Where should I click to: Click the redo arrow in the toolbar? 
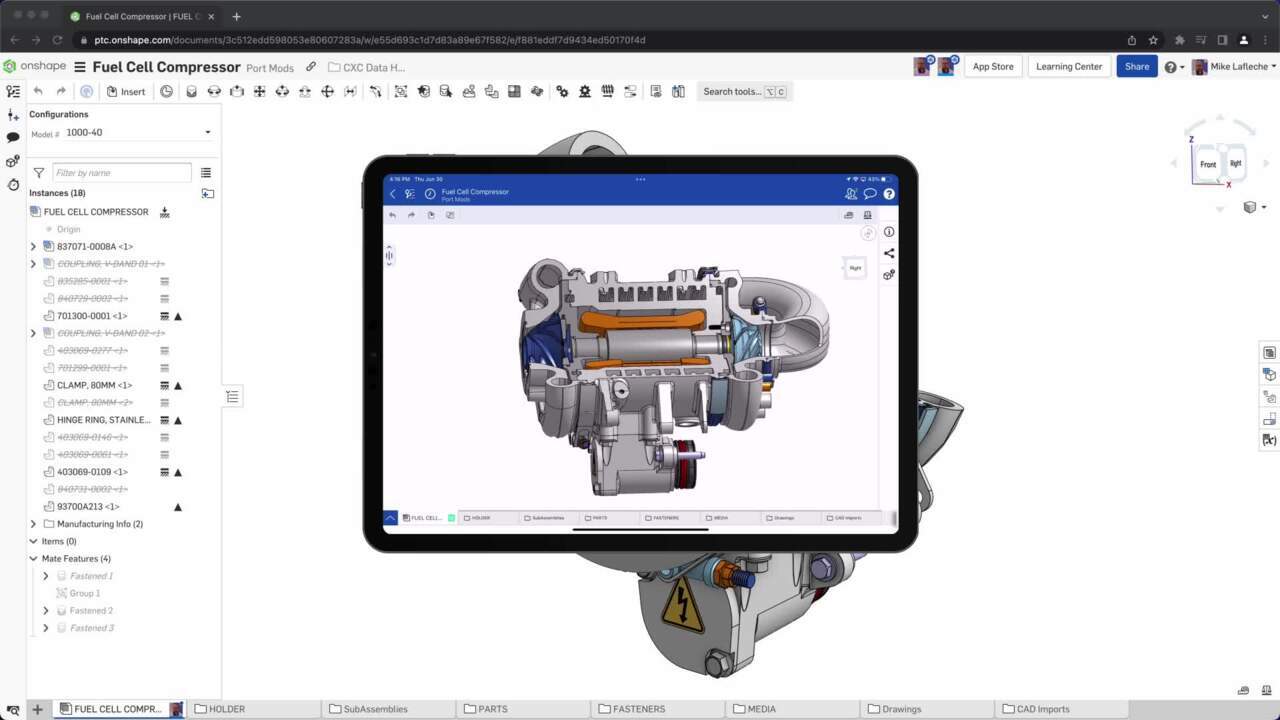pos(61,91)
